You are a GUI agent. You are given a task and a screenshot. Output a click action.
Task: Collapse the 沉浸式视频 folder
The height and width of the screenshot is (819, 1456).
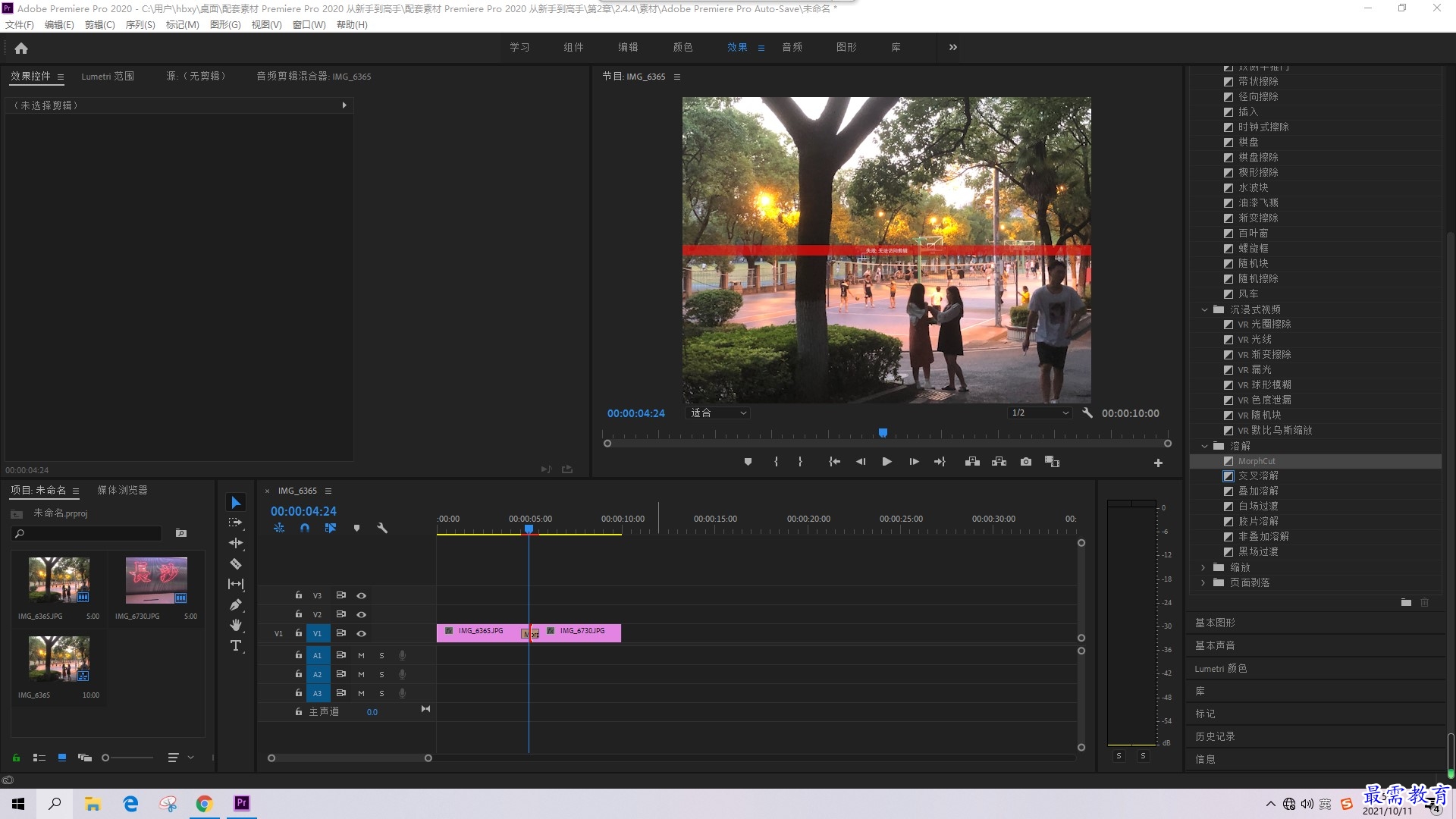point(1204,309)
